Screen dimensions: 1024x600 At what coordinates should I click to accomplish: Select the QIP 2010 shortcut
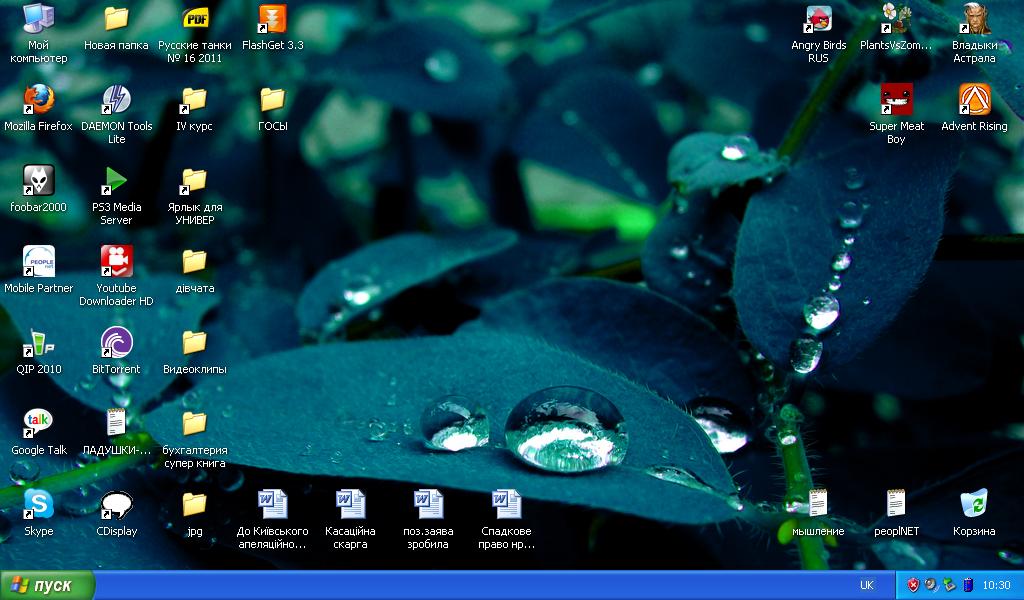pyautogui.click(x=38, y=343)
